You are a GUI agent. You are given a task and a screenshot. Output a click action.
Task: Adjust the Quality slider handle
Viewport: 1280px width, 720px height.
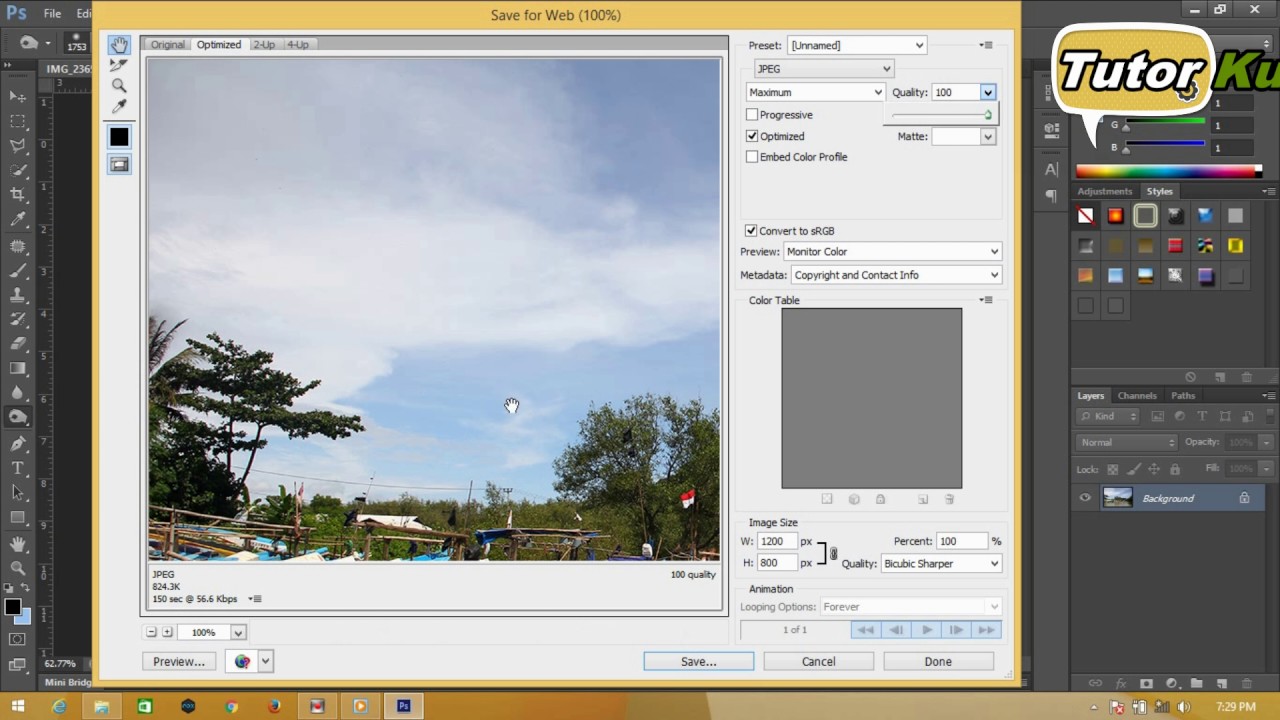tap(988, 115)
